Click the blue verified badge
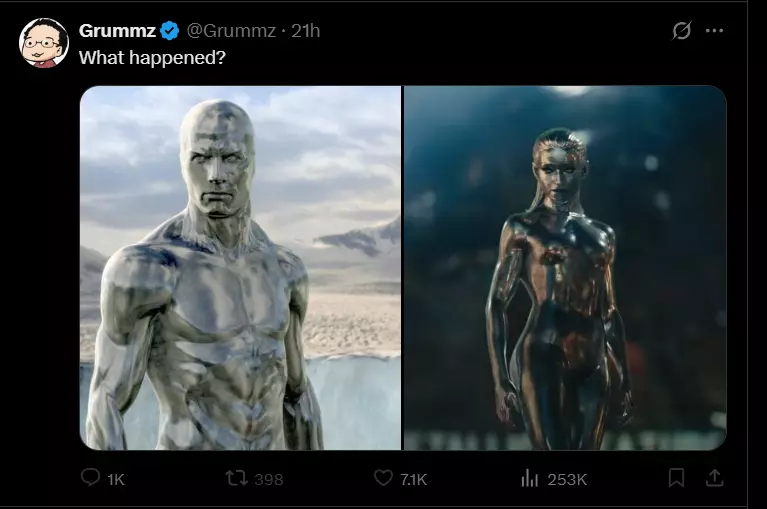The height and width of the screenshot is (509, 767). (170, 31)
